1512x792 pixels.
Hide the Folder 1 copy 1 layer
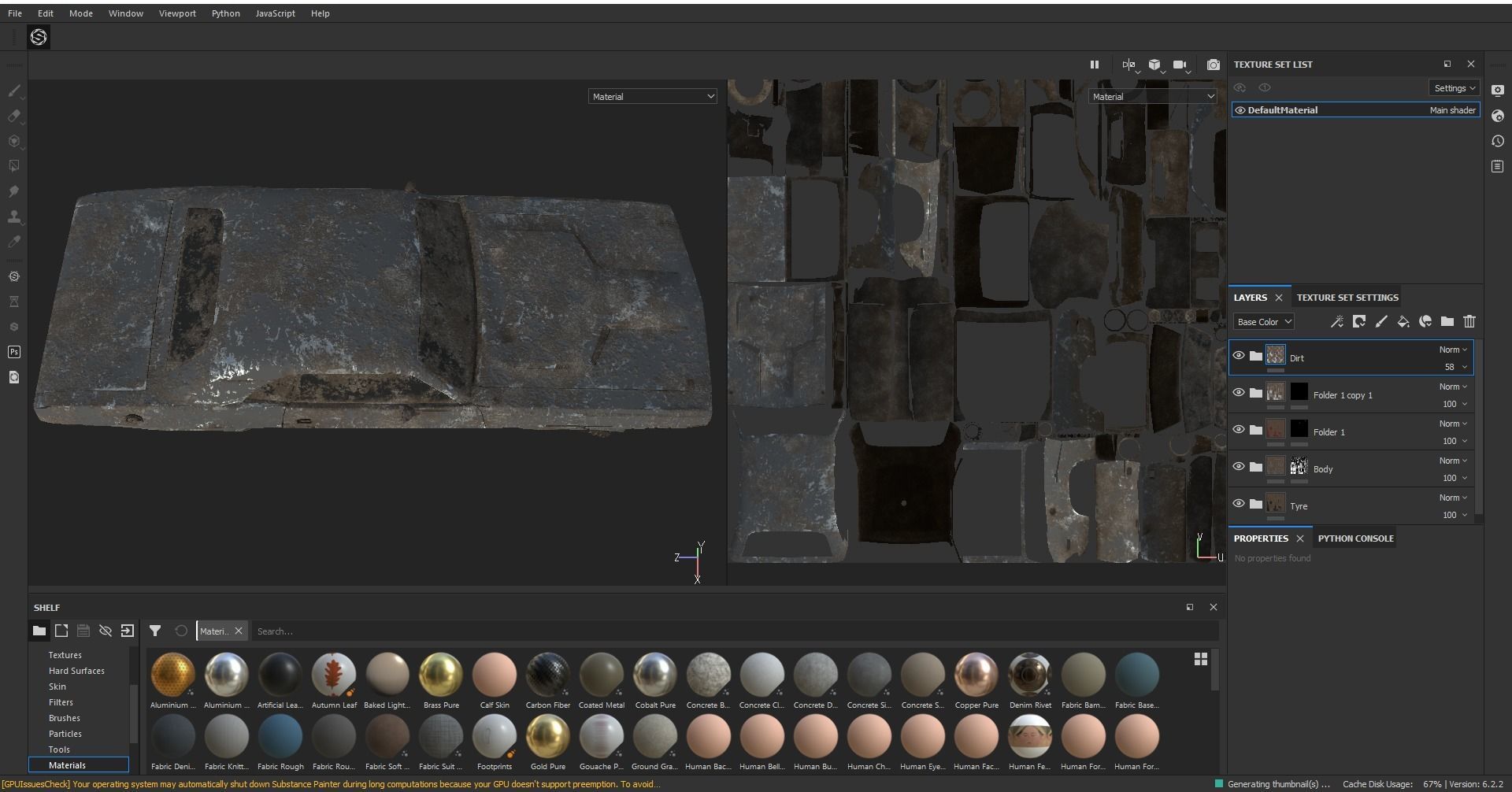pyautogui.click(x=1239, y=393)
